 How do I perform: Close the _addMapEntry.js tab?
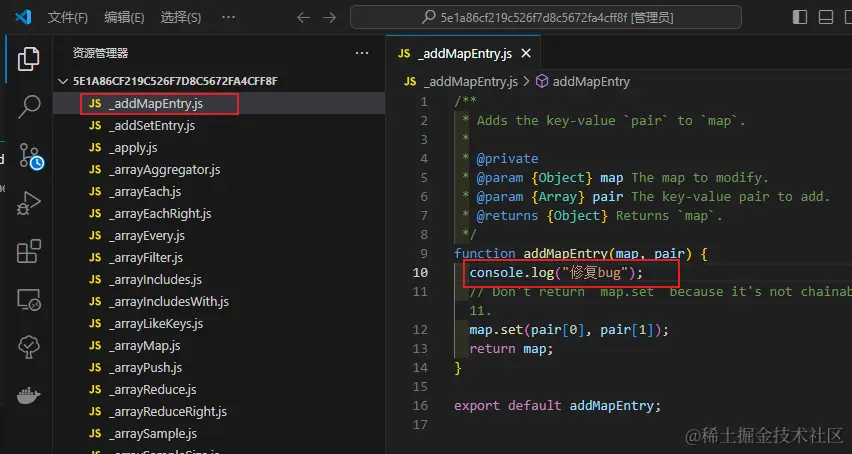coord(526,54)
